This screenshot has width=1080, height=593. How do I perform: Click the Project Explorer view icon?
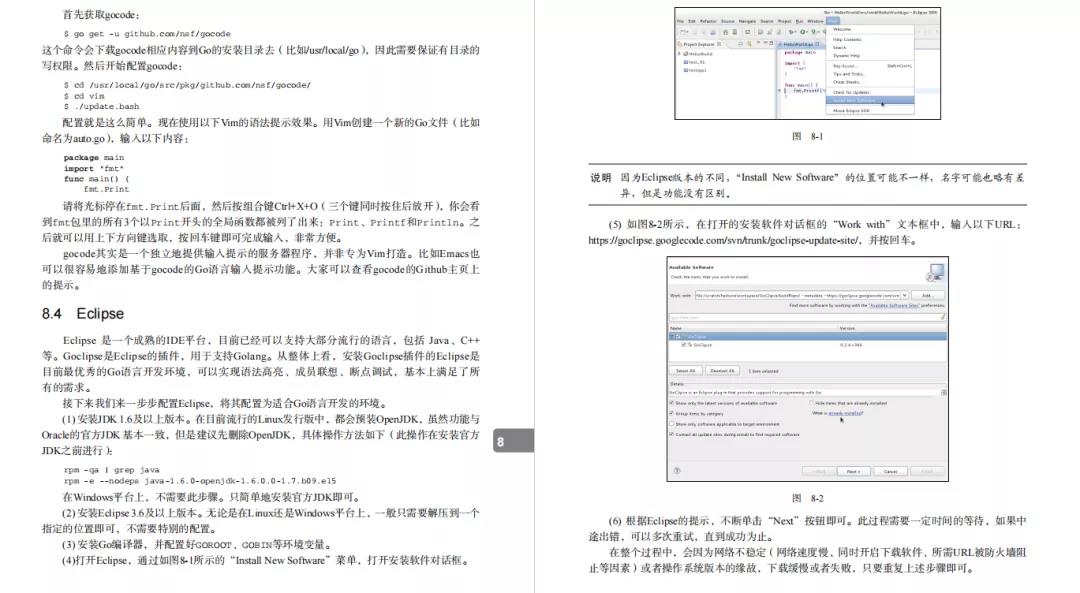point(680,44)
